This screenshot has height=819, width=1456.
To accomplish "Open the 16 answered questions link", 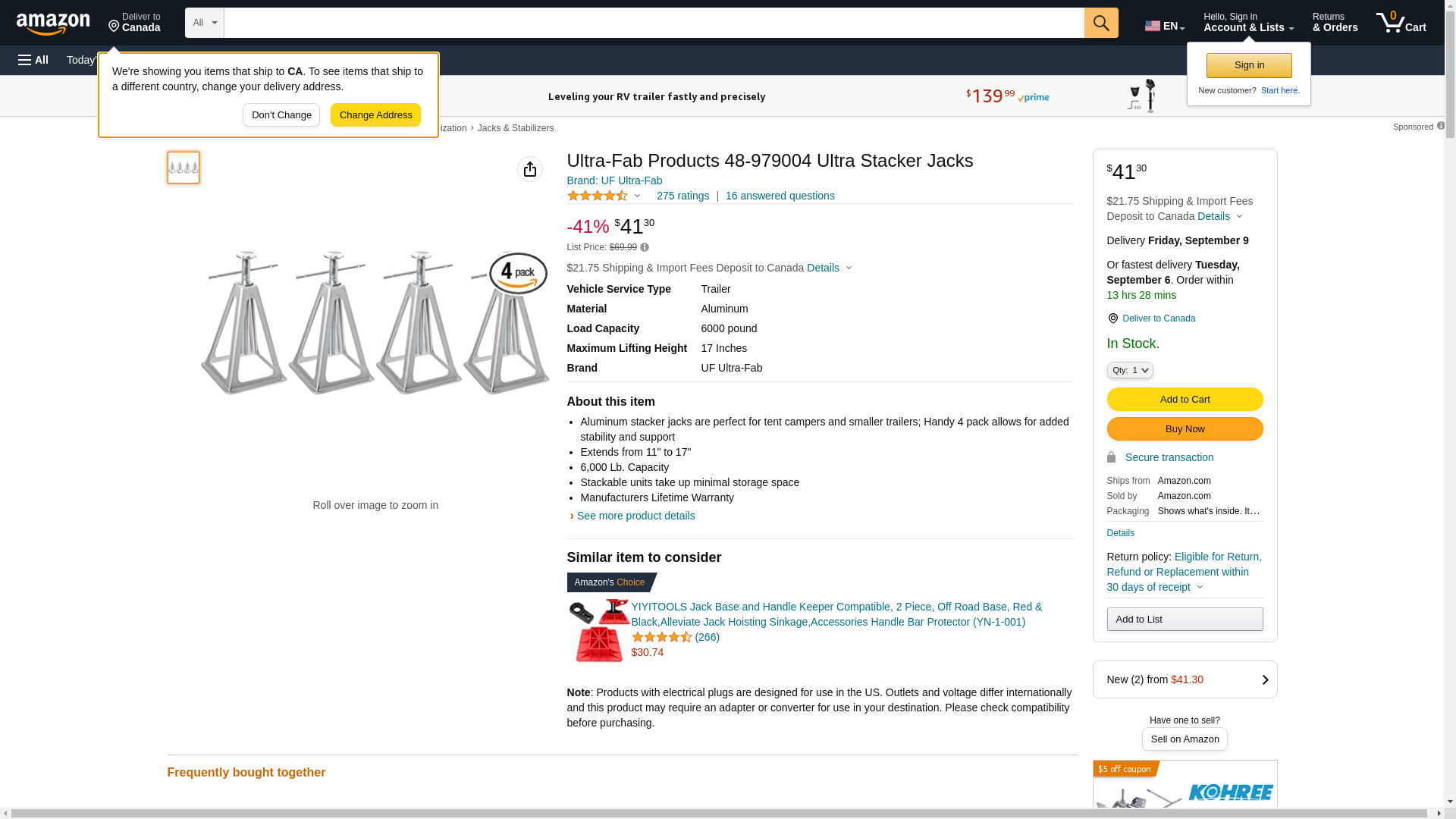I will [780, 196].
